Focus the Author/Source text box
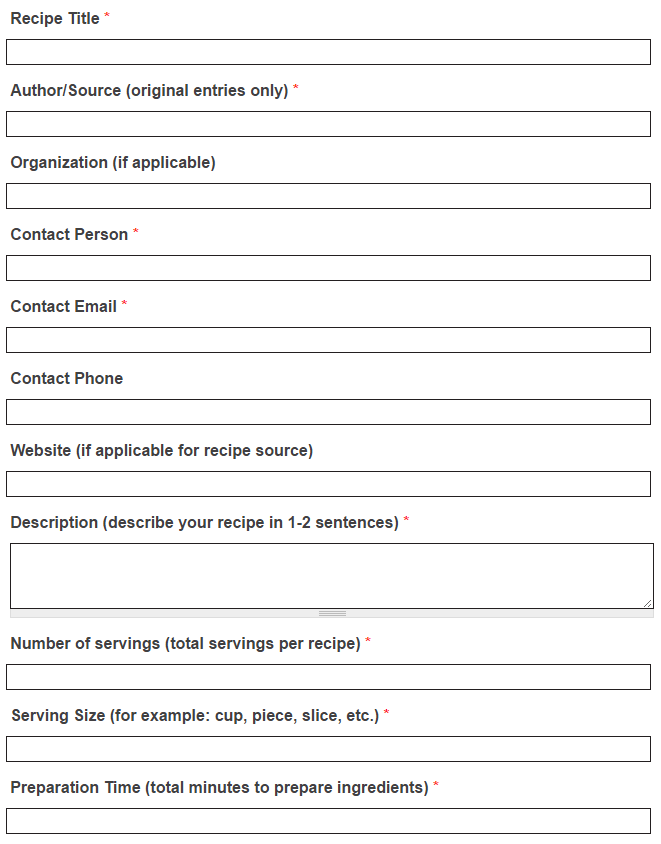This screenshot has height=844, width=661. click(328, 124)
